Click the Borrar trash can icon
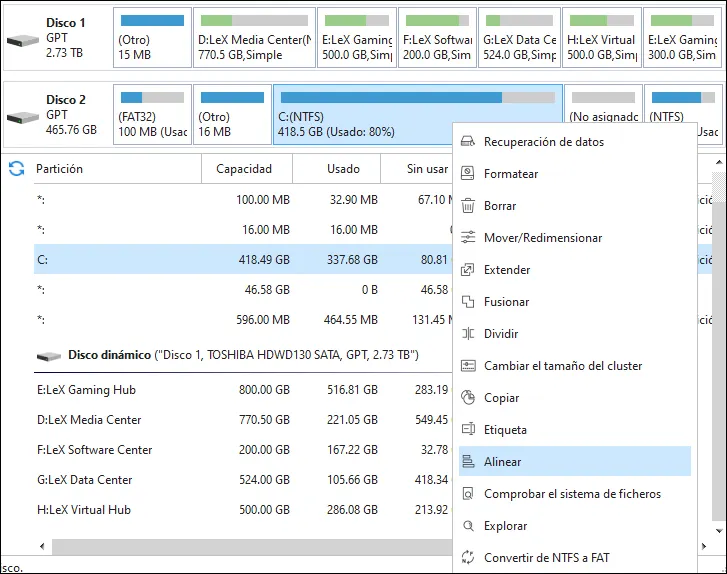 468,205
